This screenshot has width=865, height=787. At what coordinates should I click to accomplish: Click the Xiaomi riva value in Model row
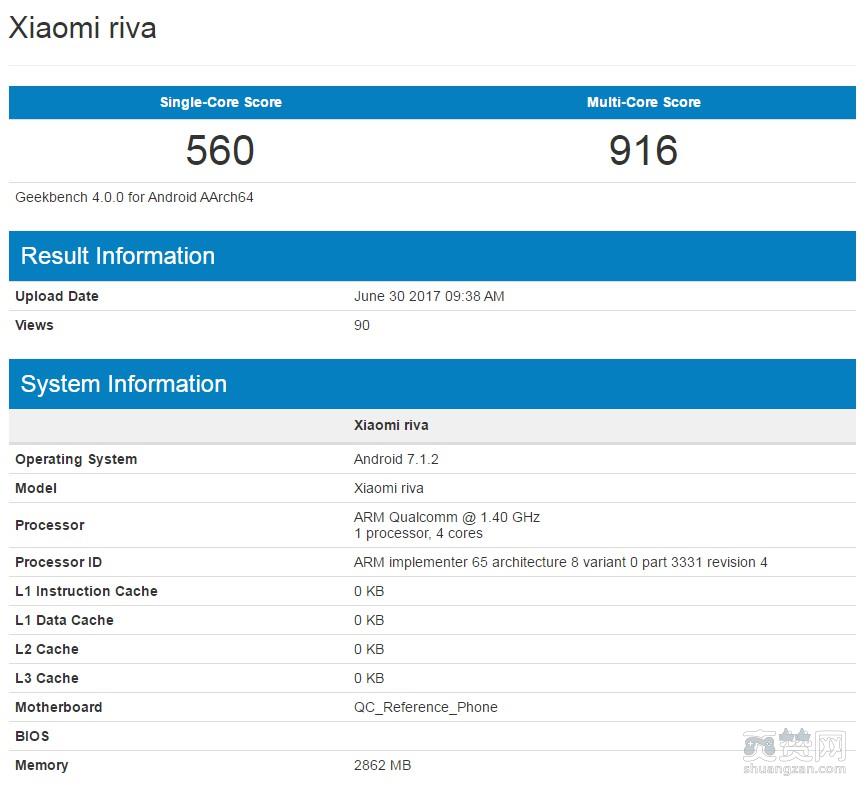(x=389, y=488)
